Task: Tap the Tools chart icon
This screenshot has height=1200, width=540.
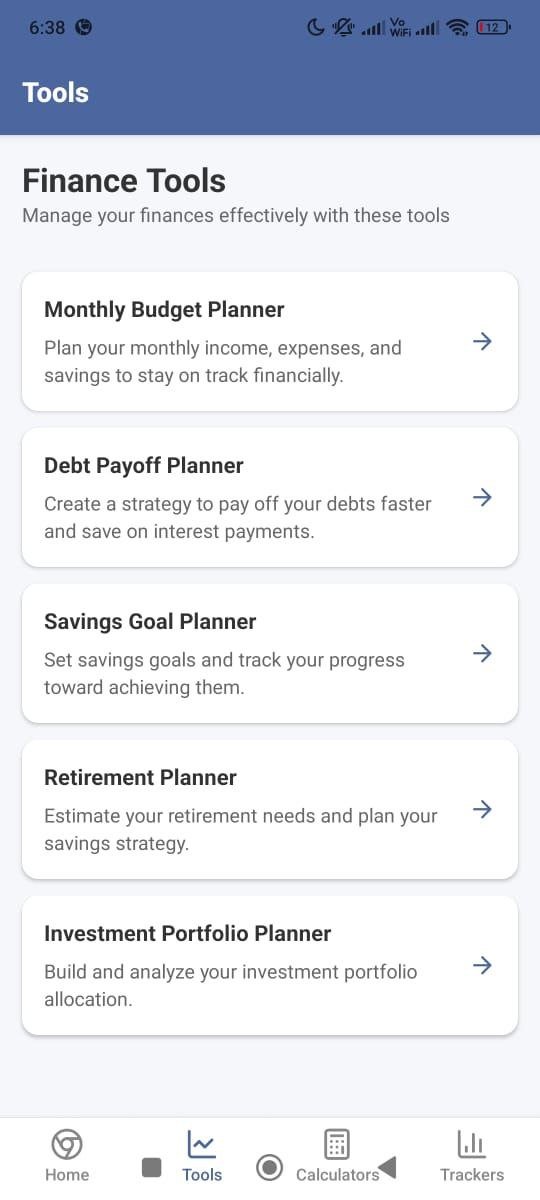Action: [x=202, y=1144]
